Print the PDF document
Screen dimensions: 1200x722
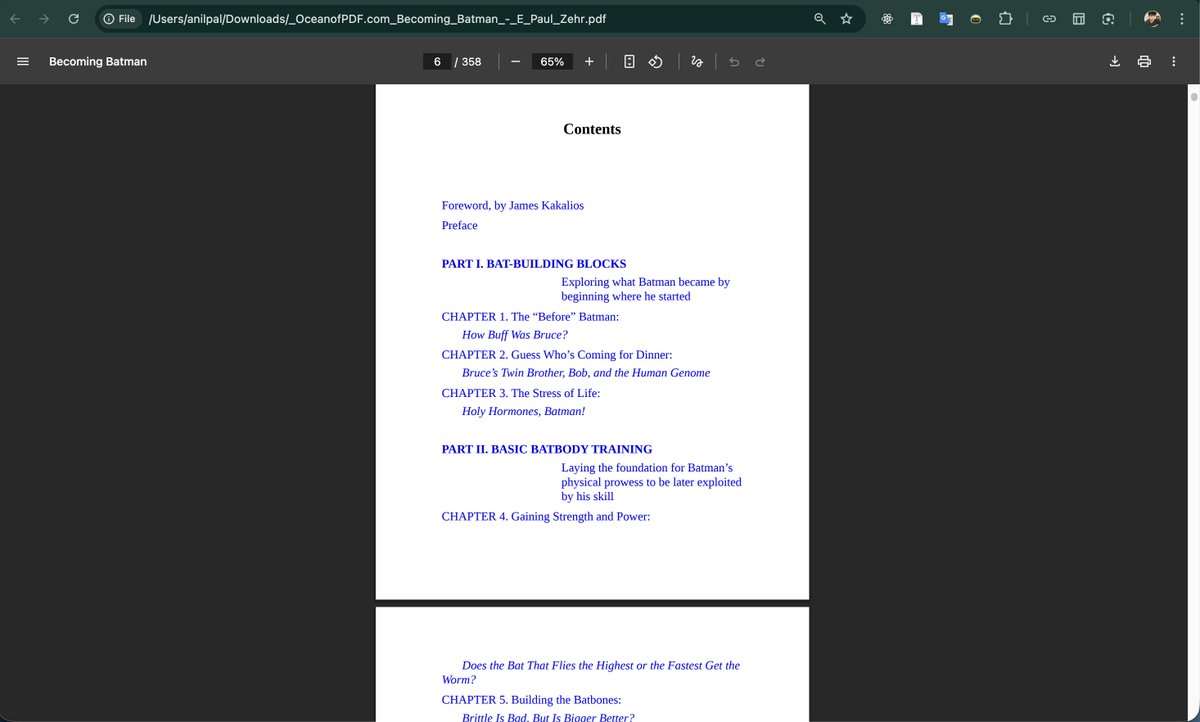(1144, 61)
